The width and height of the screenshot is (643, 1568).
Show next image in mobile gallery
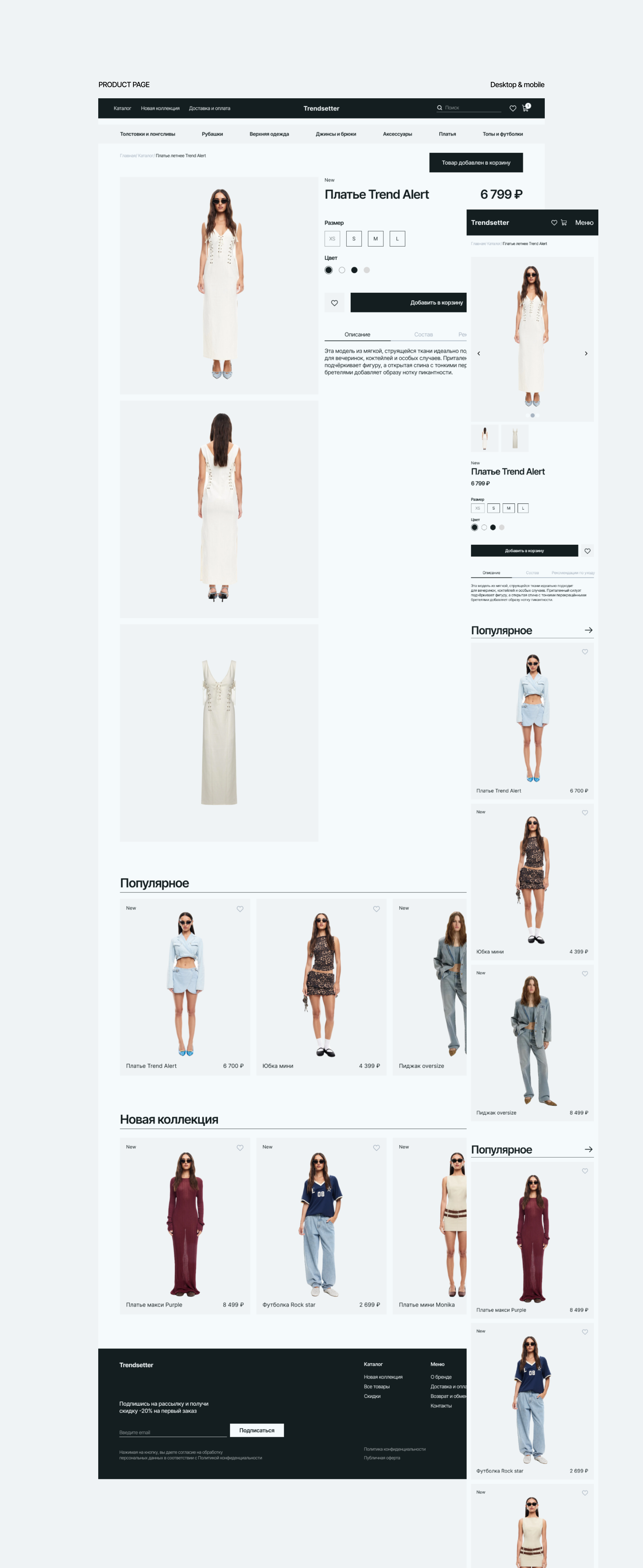point(586,353)
